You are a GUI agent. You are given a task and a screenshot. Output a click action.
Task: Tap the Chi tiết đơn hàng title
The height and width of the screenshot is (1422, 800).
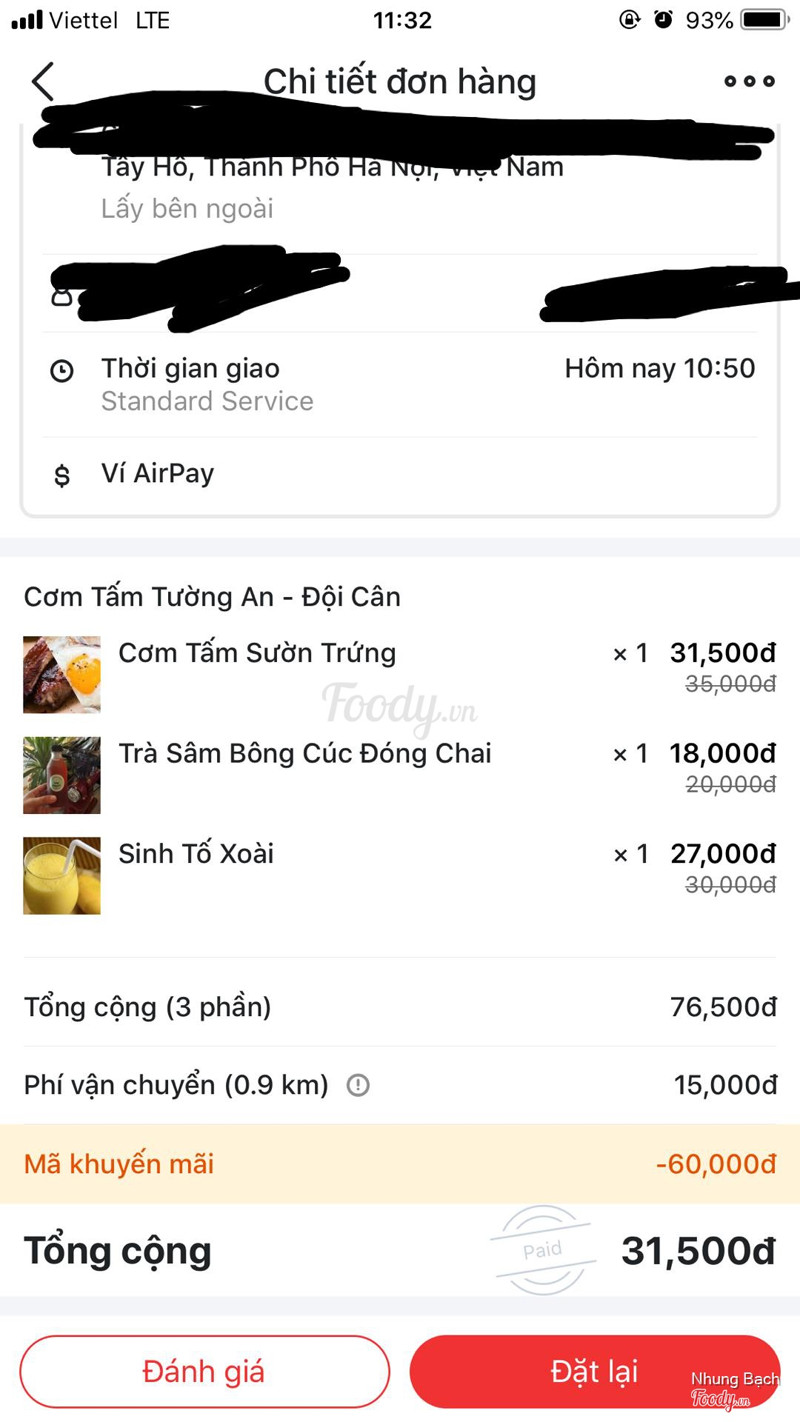[400, 82]
